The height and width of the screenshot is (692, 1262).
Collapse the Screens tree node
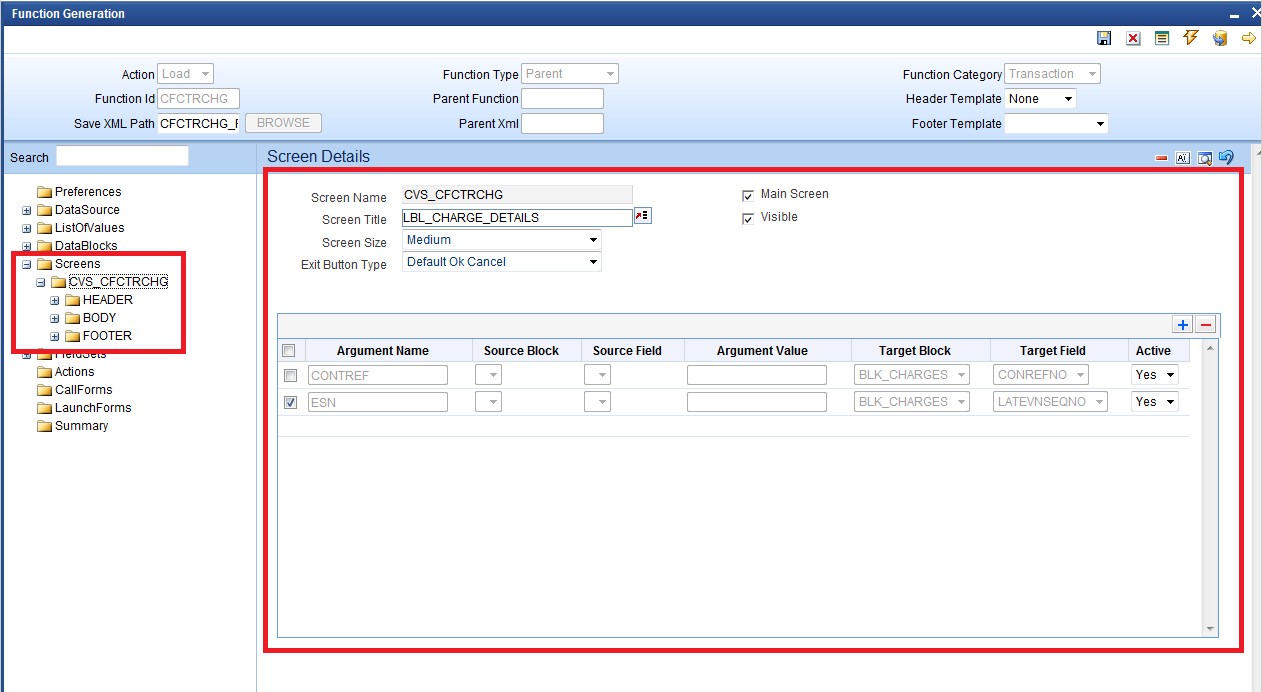coord(27,264)
